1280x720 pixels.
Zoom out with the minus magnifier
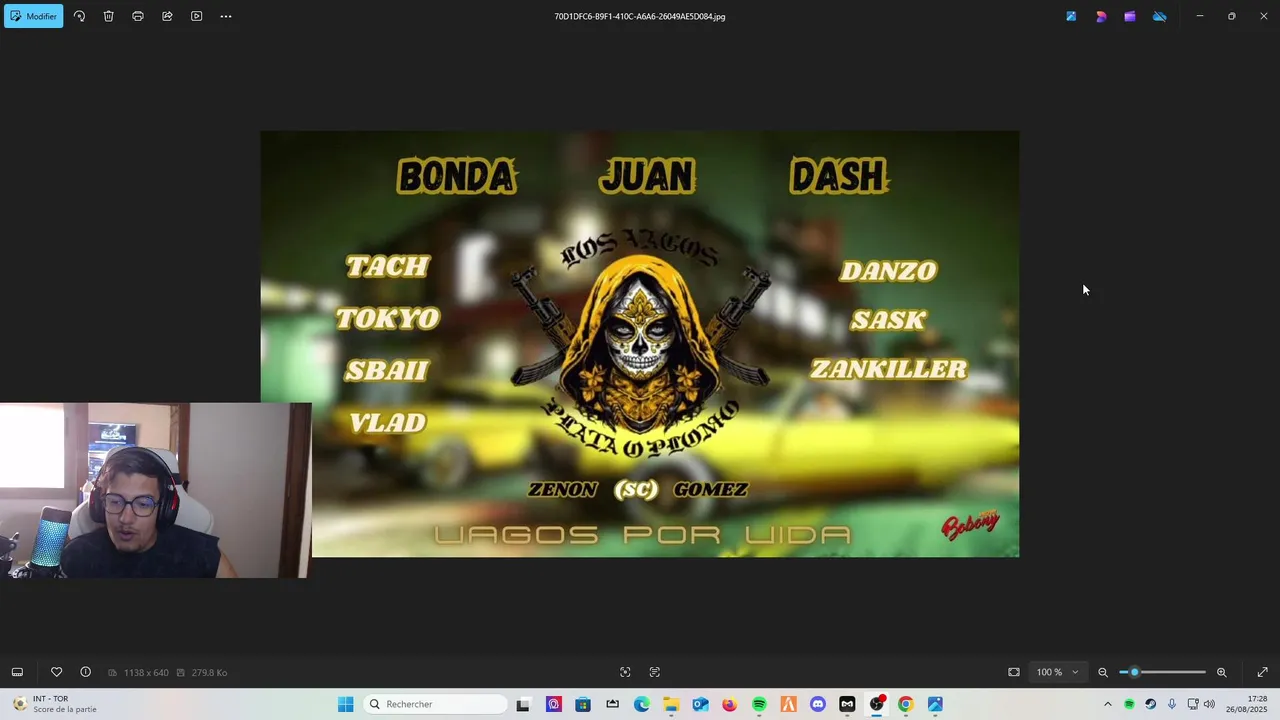pos(1103,672)
